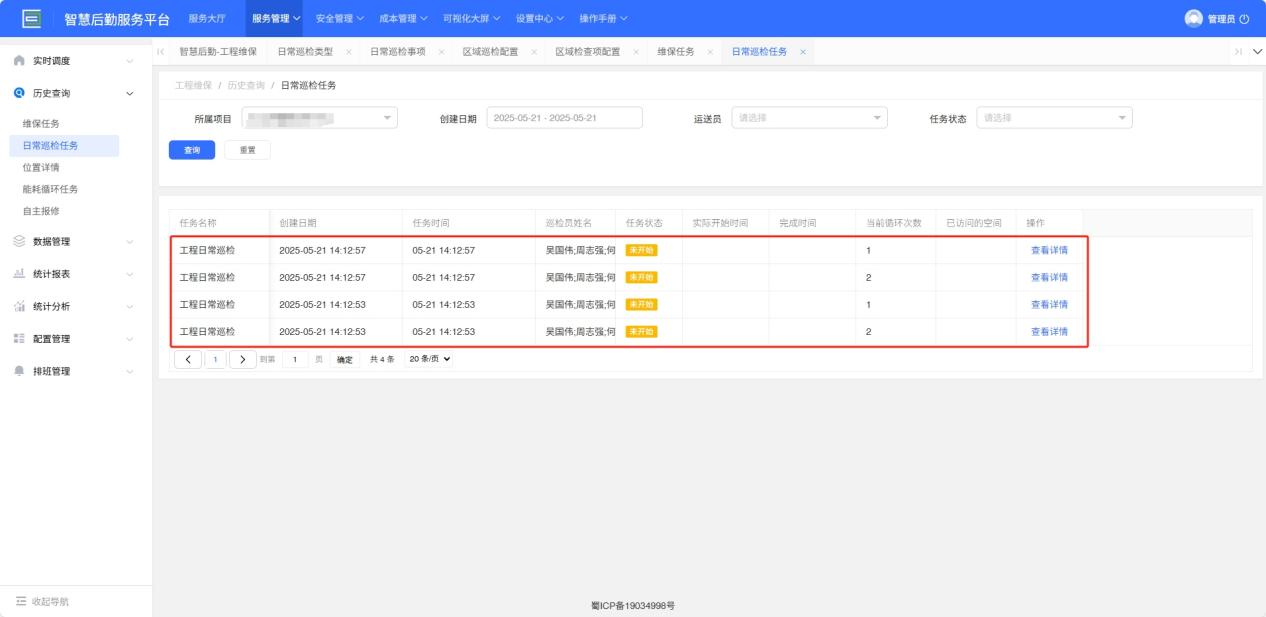Screen dimensions: 1266x617
Task: Close the 区域检查项配置 tab
Action: pyautogui.click(x=636, y=52)
